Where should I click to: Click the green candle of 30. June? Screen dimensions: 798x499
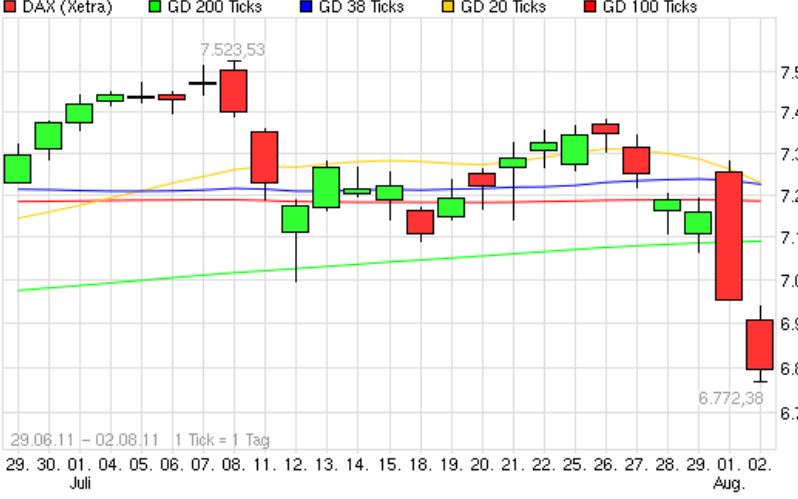pyautogui.click(x=48, y=136)
